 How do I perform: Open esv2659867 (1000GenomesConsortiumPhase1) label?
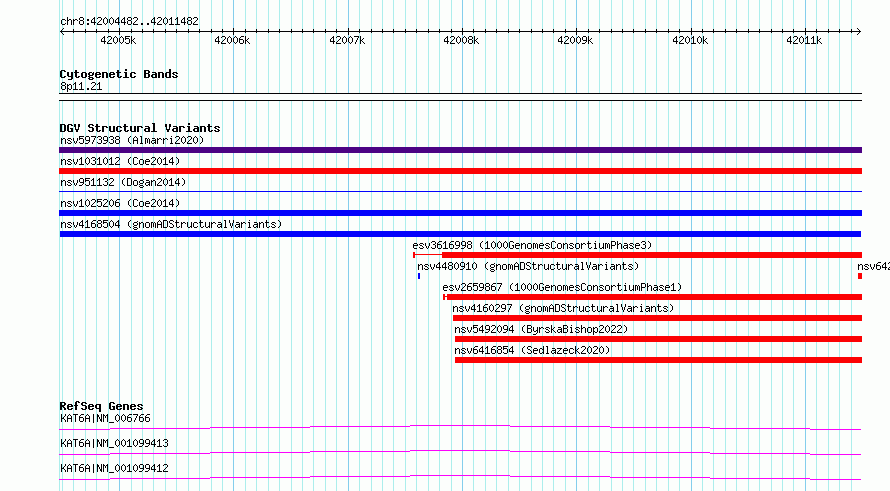coord(562,287)
